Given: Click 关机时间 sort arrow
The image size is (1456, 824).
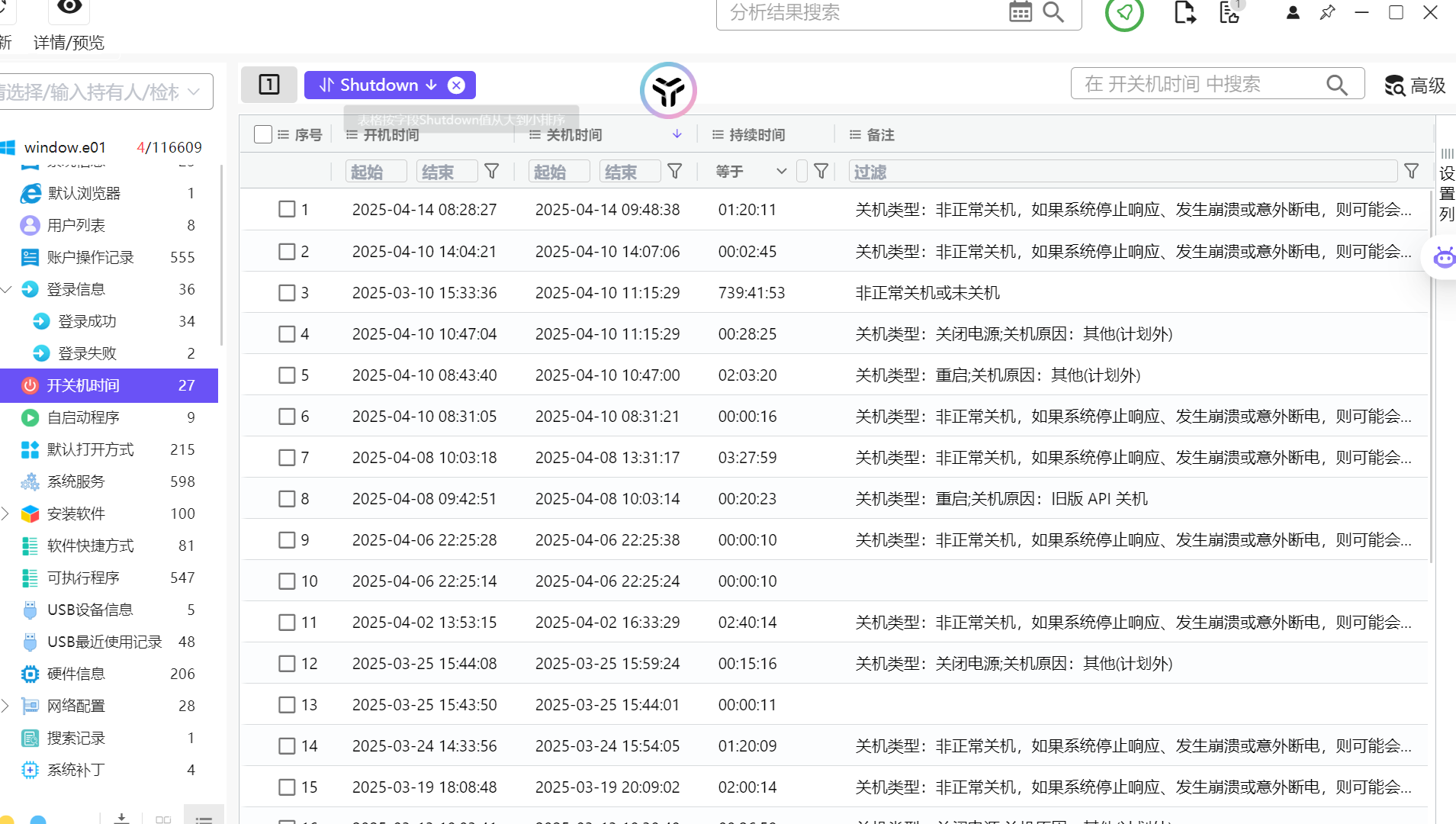Looking at the screenshot, I should point(677,134).
